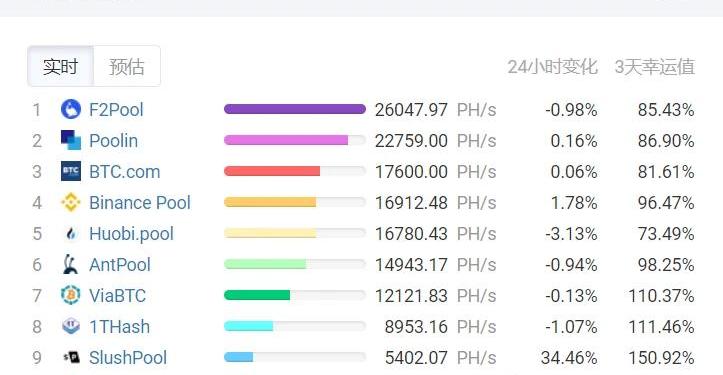
Task: Click the 1THash logo icon
Action: pyautogui.click(x=71, y=326)
